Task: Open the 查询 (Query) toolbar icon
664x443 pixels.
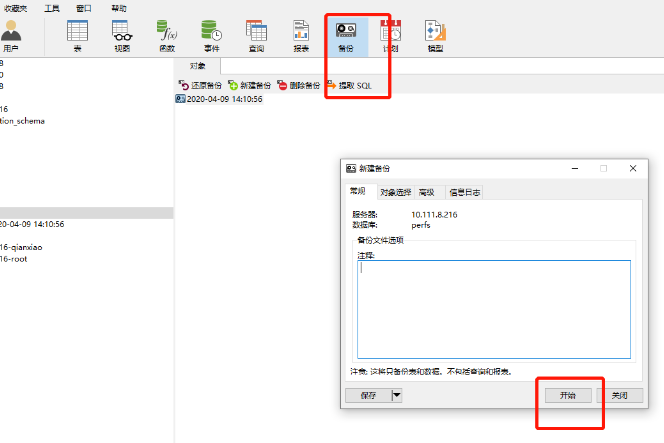Action: click(256, 36)
